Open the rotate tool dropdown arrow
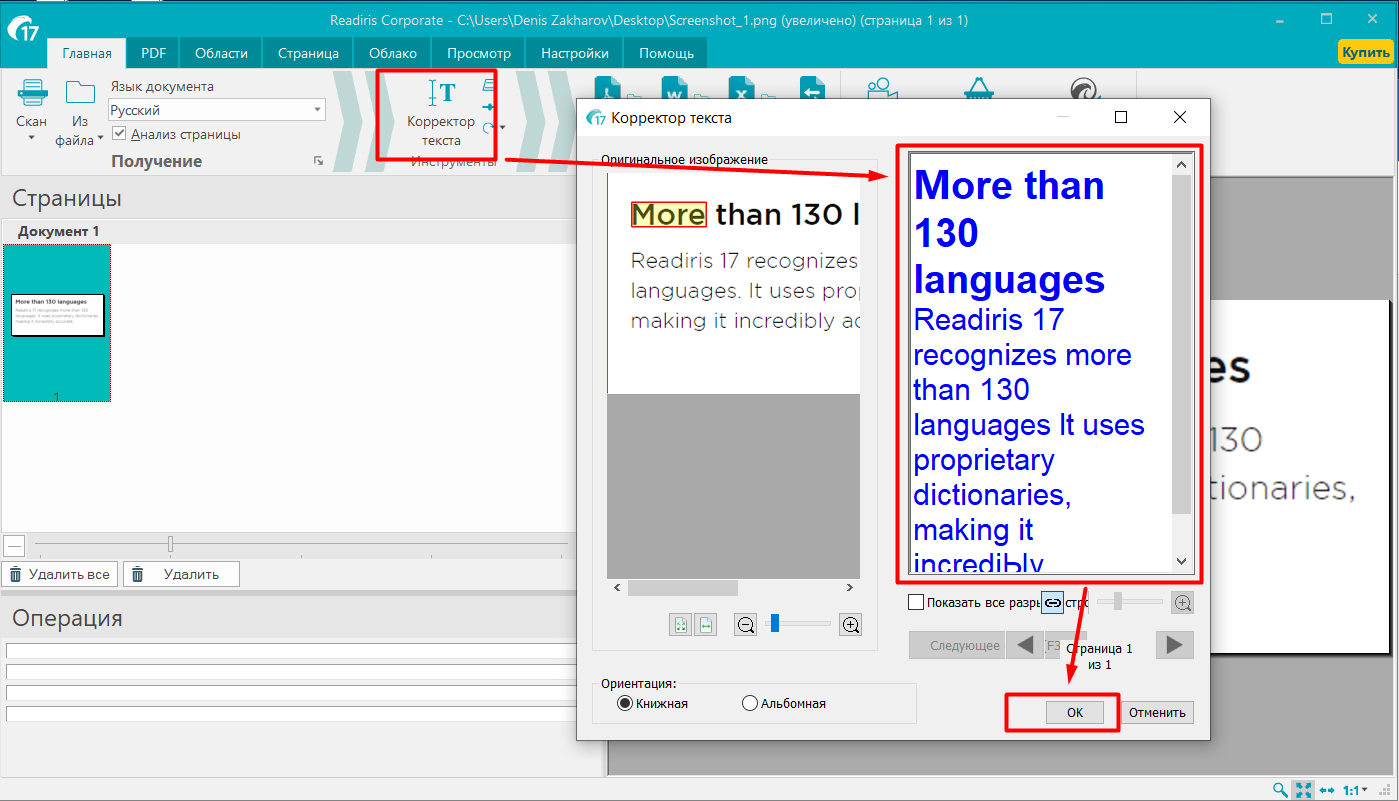Image resolution: width=1399 pixels, height=801 pixels. pos(503,128)
